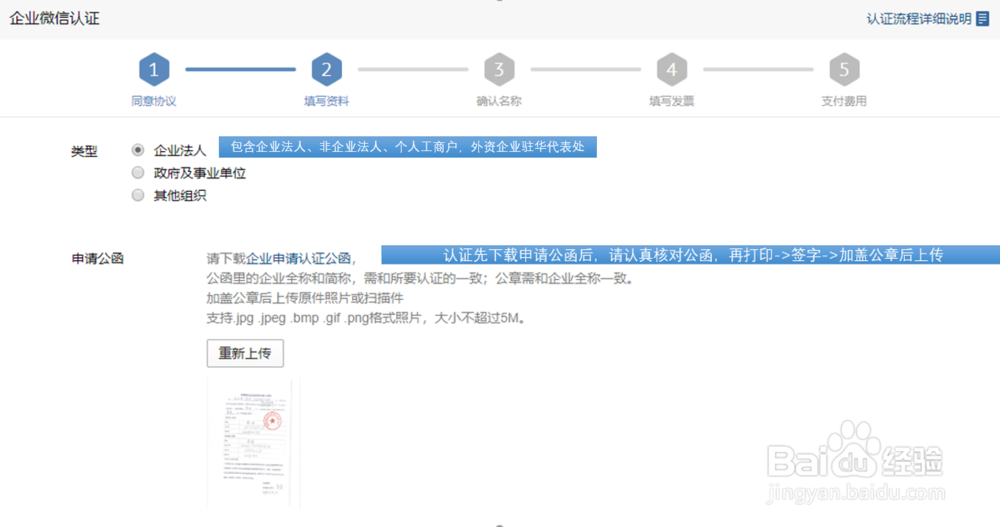Open the uploaded 公函 document thumbnail
The image size is (1000, 527).
tap(254, 444)
